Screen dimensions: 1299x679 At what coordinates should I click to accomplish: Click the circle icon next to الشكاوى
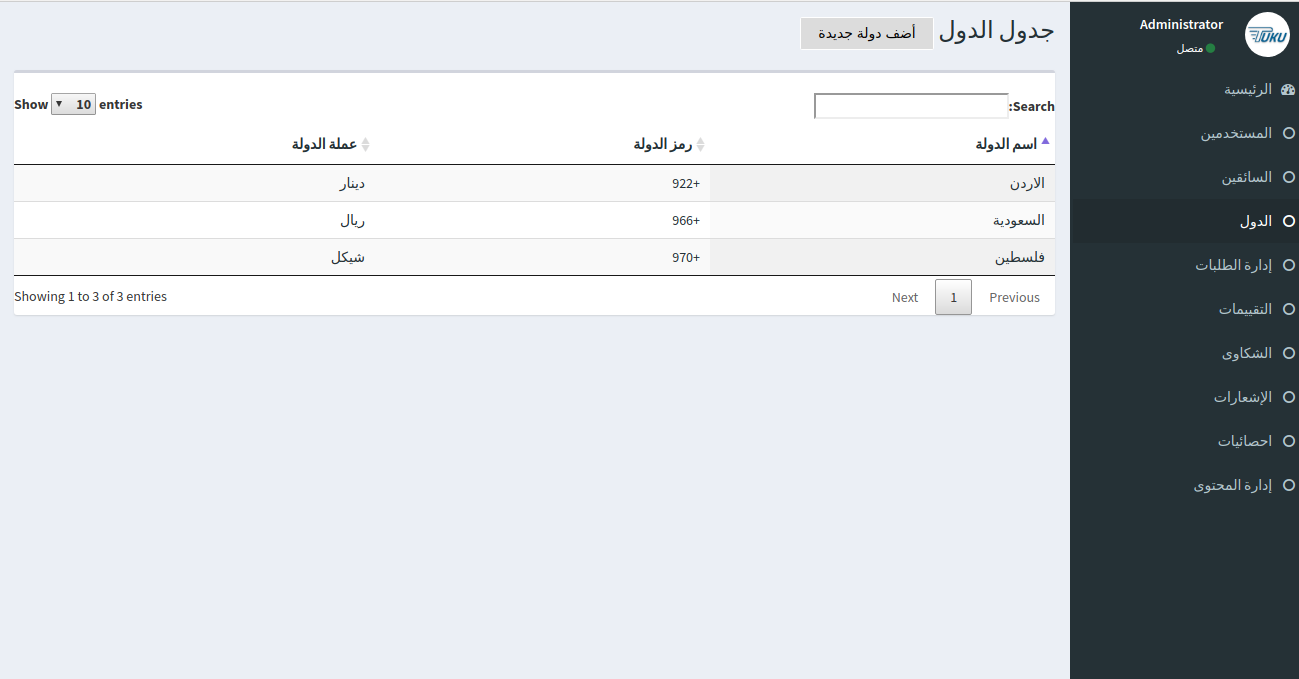1289,353
